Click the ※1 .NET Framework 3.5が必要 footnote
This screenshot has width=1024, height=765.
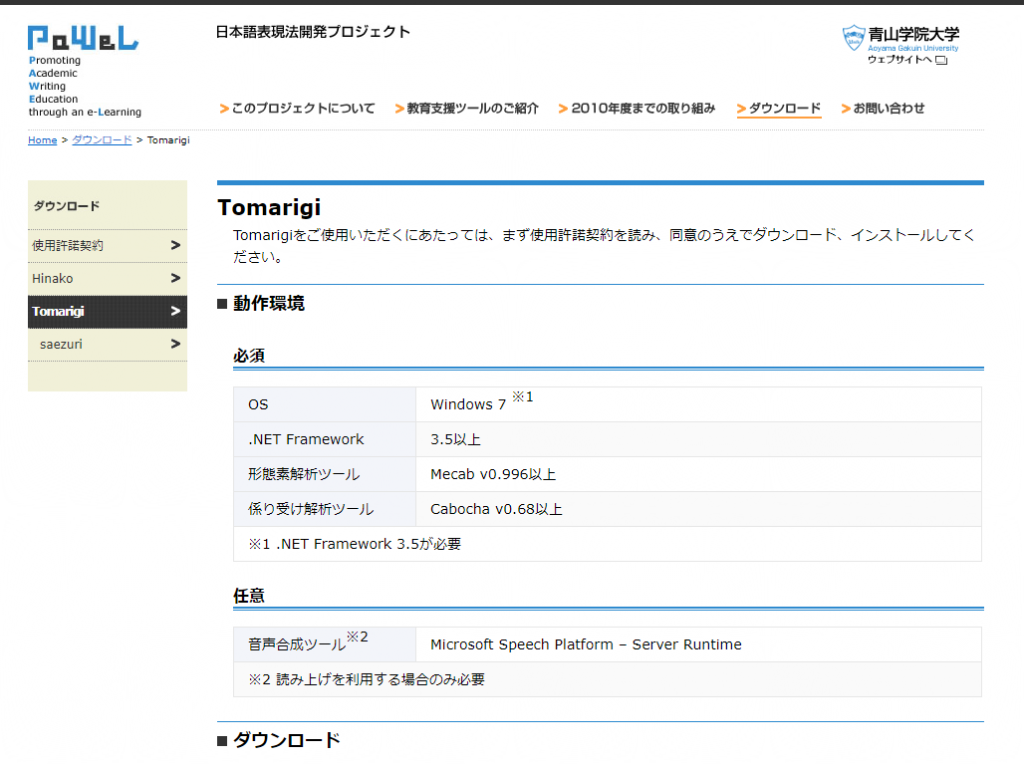coord(607,544)
